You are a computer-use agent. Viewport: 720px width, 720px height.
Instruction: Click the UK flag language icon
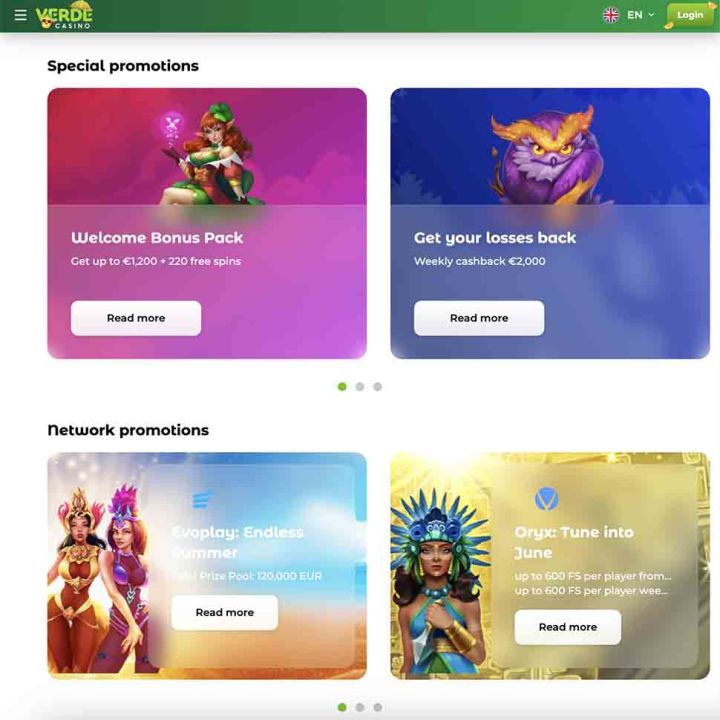tap(610, 15)
